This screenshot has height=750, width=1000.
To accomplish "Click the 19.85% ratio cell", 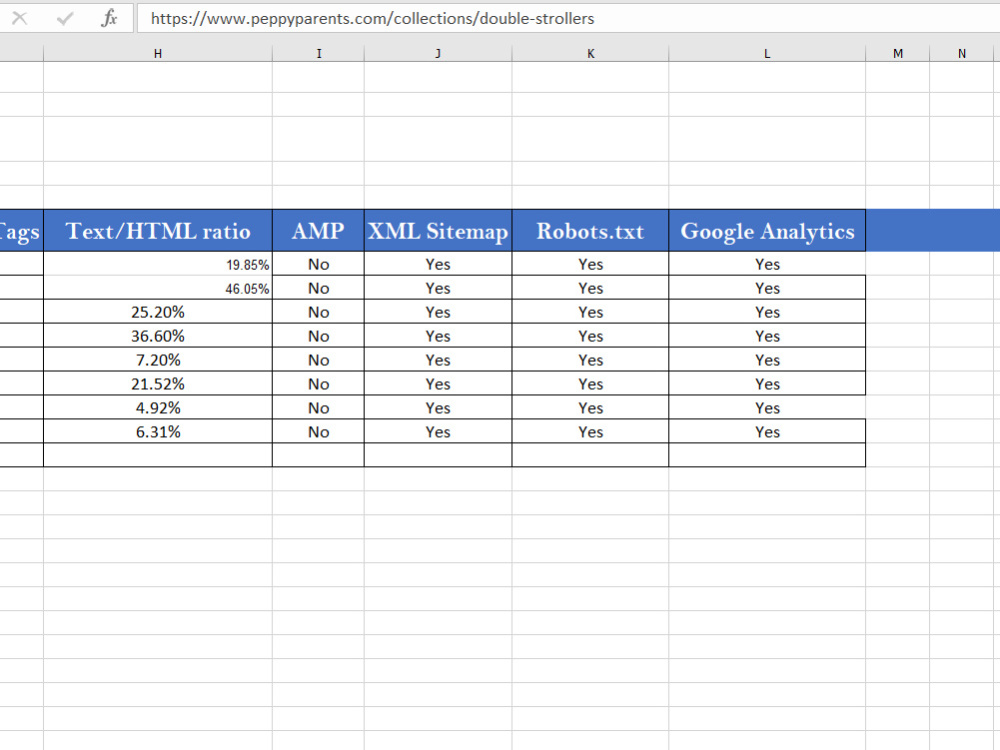I will (158, 264).
